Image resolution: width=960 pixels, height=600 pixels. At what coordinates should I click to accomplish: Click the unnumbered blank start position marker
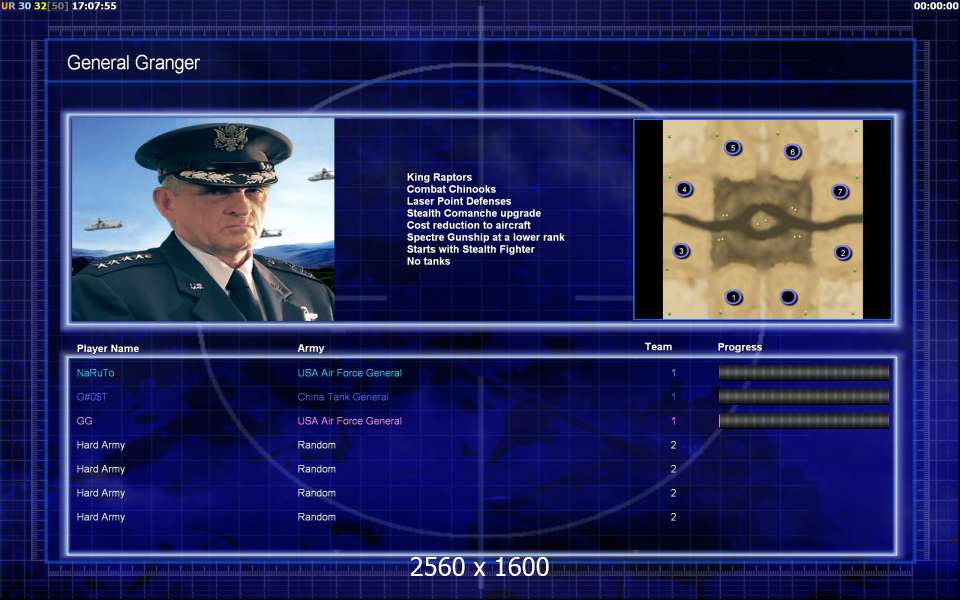pos(788,297)
